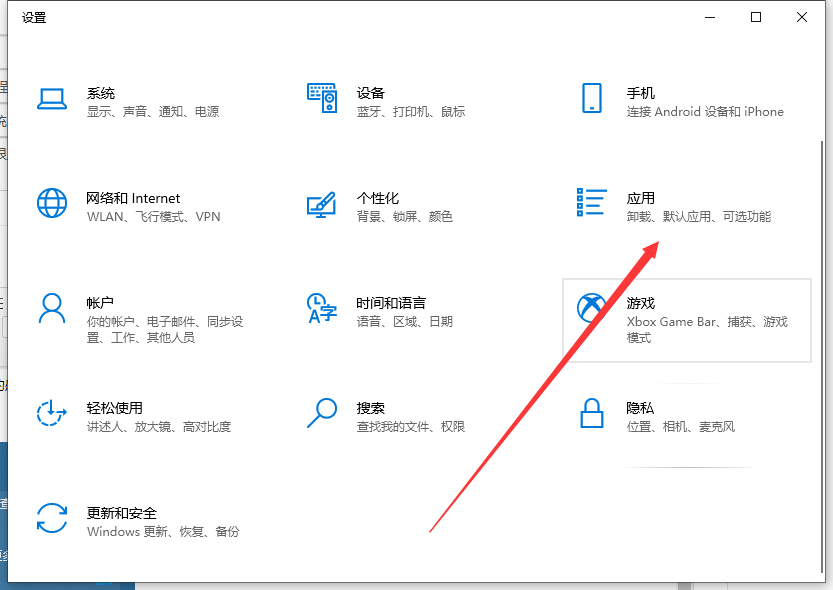833x590 pixels.
Task: Click the Xbox Gaming icon
Action: [591, 308]
